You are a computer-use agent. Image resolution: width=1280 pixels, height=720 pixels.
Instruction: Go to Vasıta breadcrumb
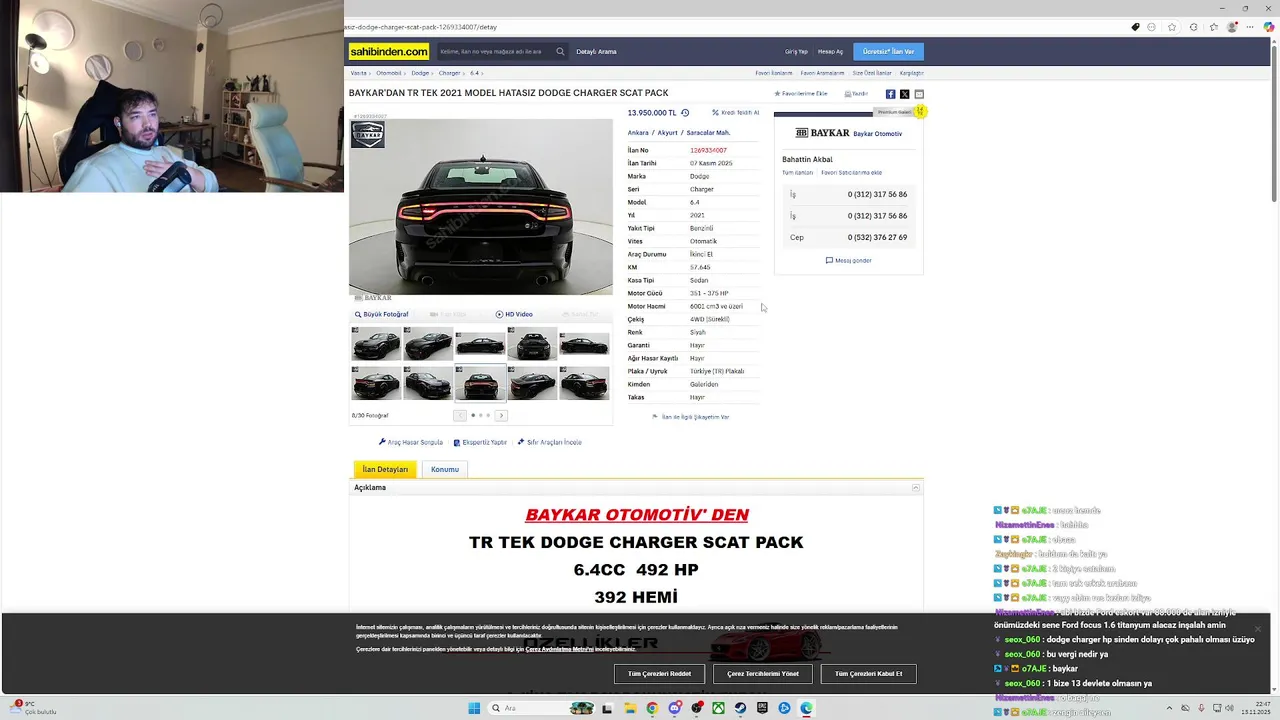click(x=358, y=73)
